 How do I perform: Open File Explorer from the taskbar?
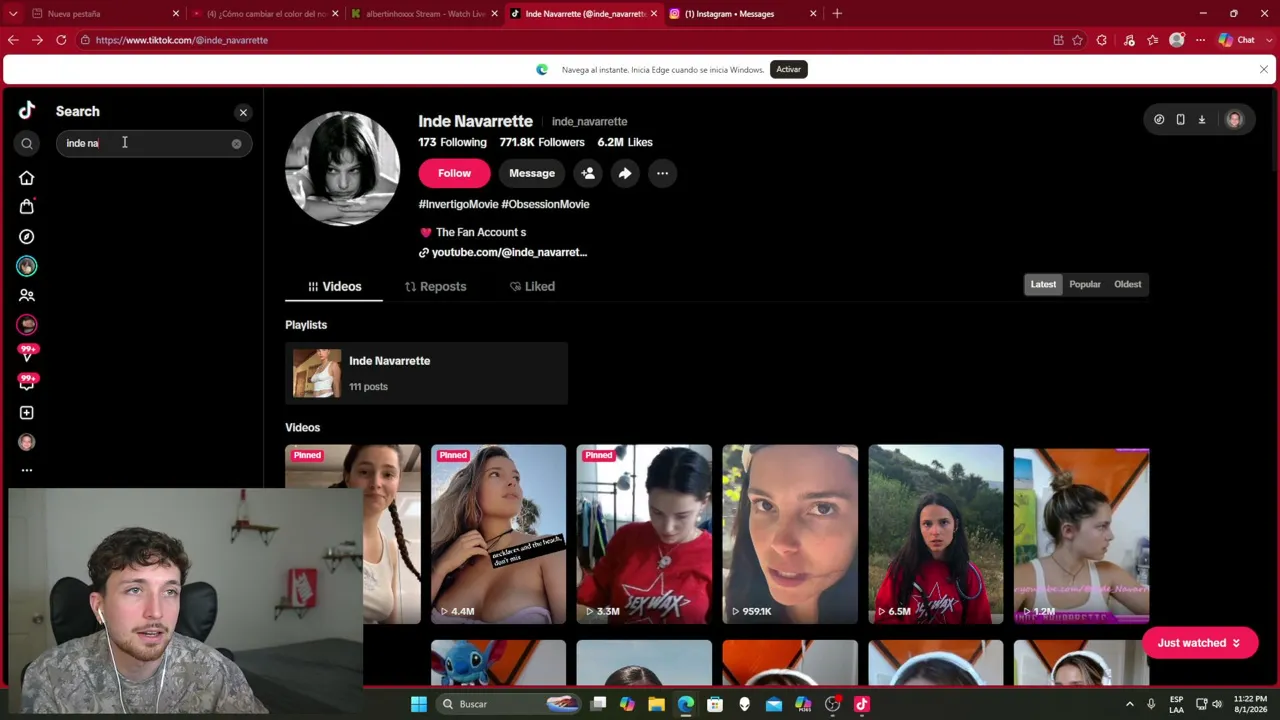point(656,704)
